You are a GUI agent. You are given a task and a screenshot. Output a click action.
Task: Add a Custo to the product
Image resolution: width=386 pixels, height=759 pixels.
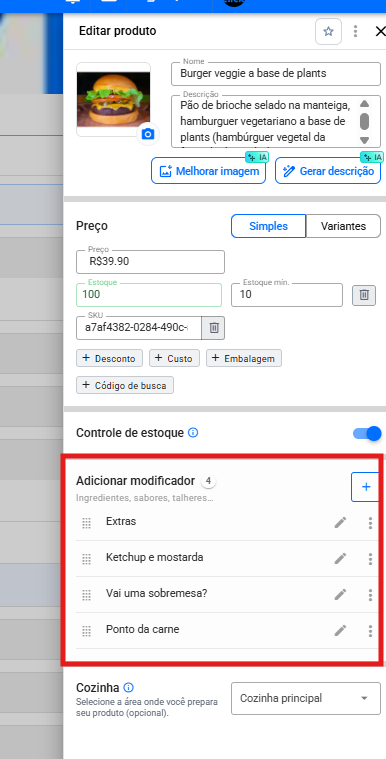click(174, 358)
